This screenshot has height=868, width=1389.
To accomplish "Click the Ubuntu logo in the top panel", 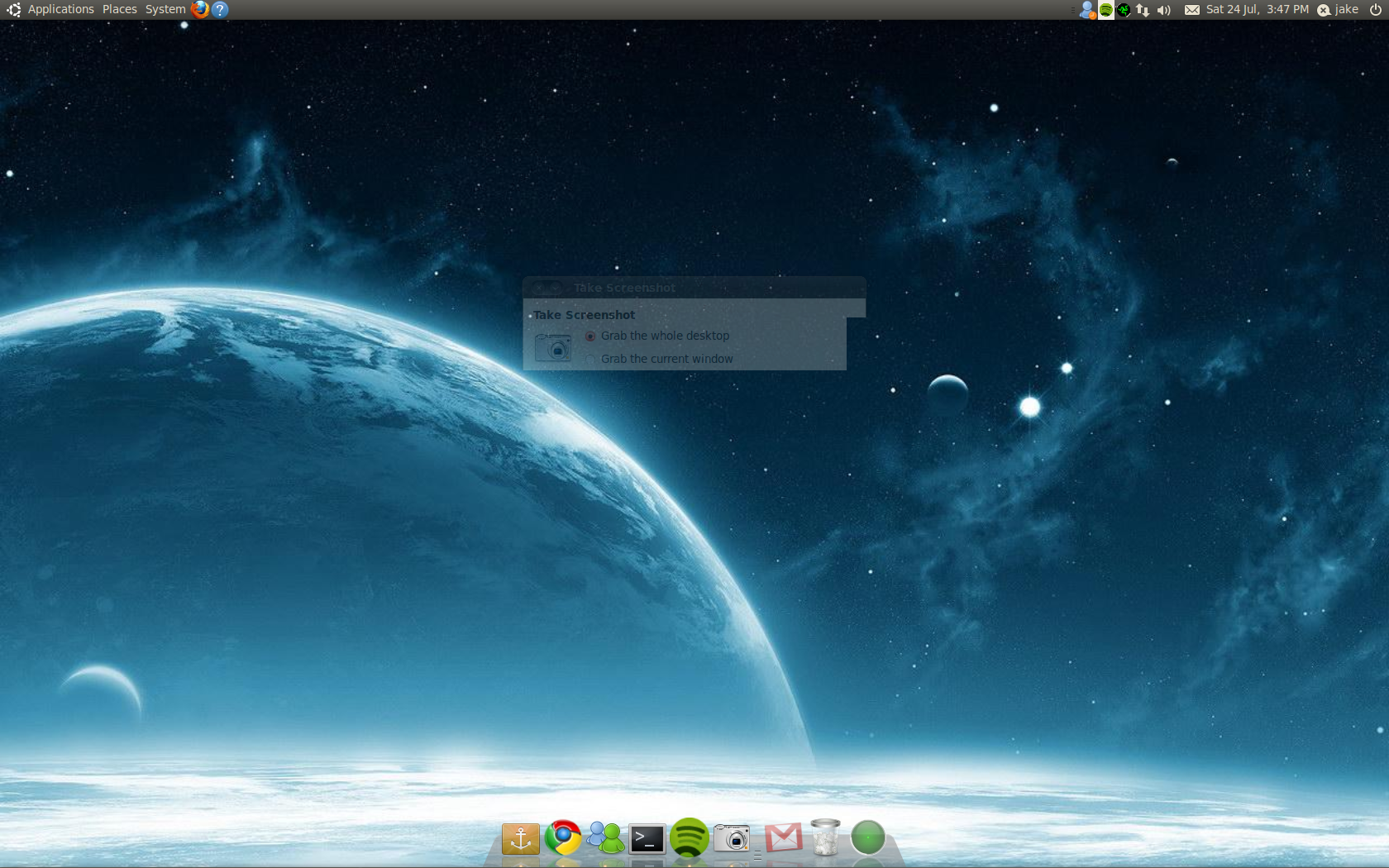I will (13, 9).
